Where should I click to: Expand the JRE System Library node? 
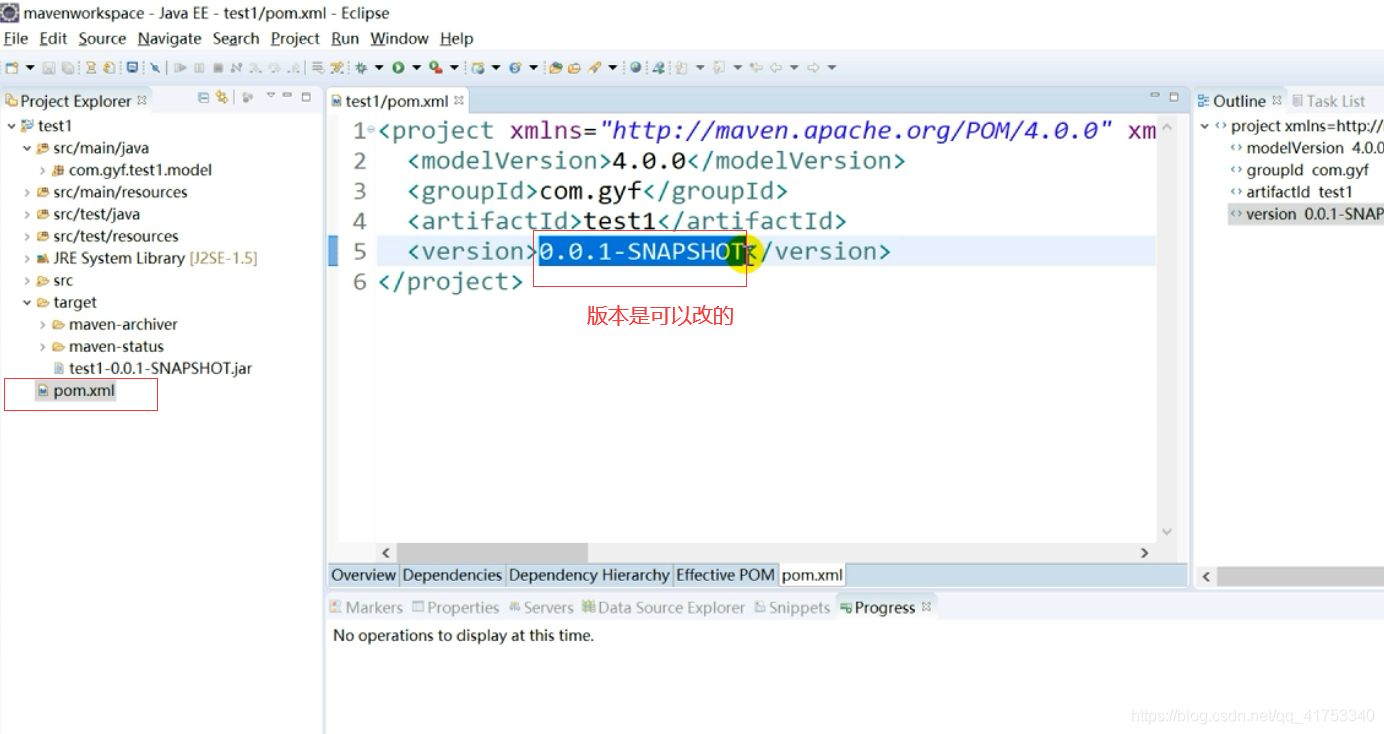coord(27,258)
